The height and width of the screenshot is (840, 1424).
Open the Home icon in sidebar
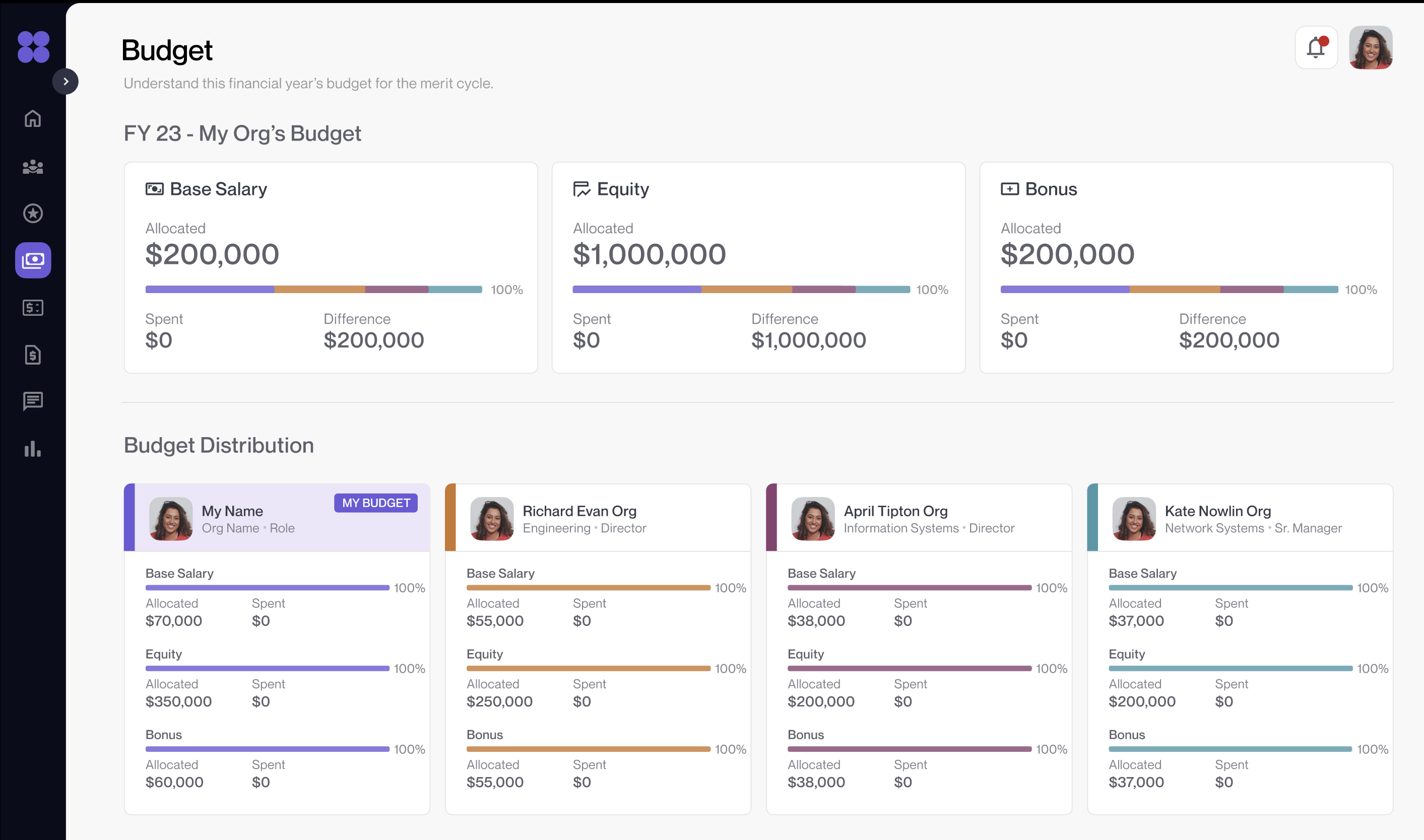(33, 119)
